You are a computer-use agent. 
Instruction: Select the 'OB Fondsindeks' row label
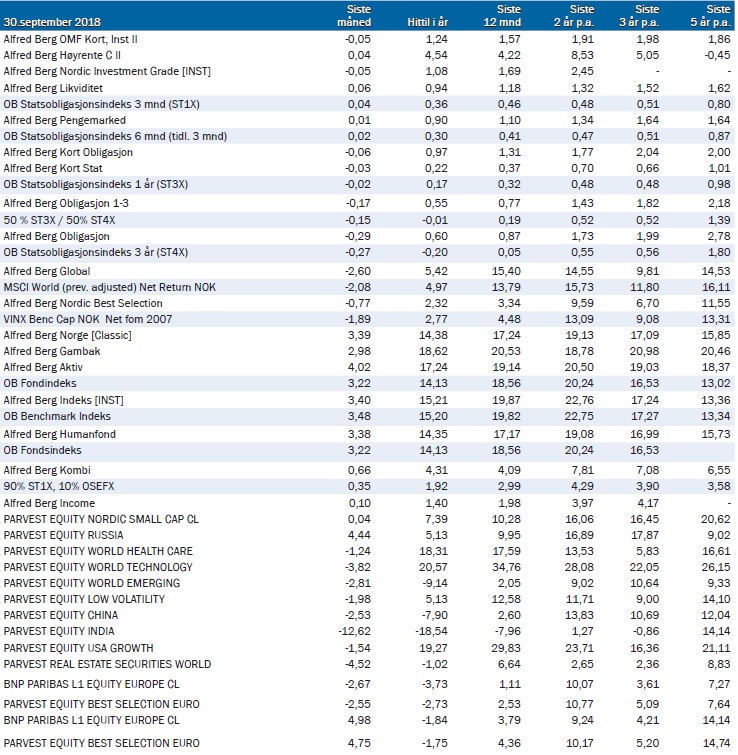click(42, 450)
